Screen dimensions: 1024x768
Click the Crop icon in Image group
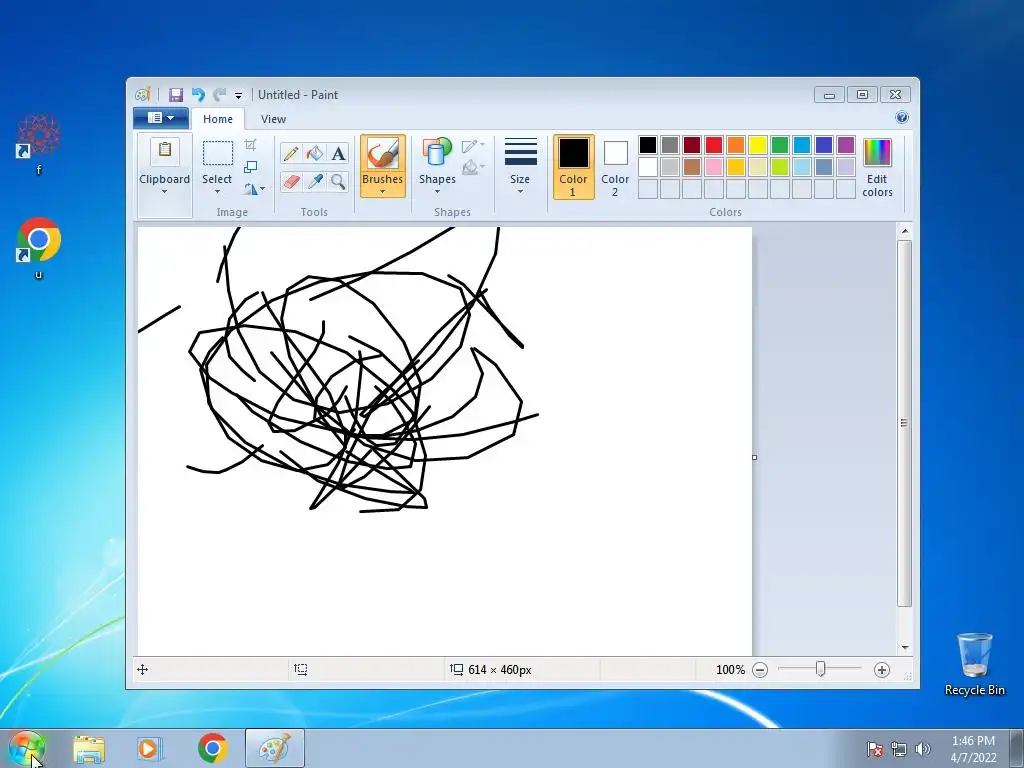[x=251, y=145]
